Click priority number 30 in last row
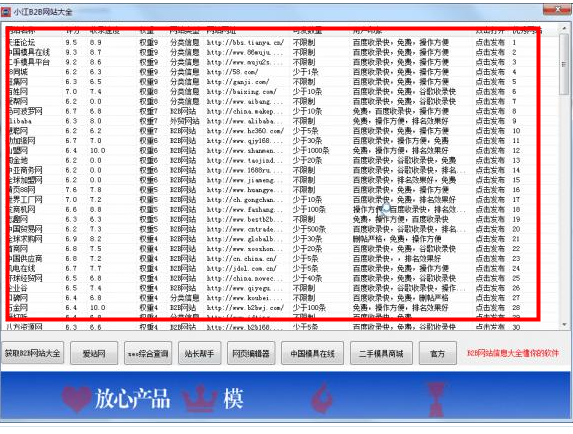This screenshot has height=434, width=573. point(516,327)
